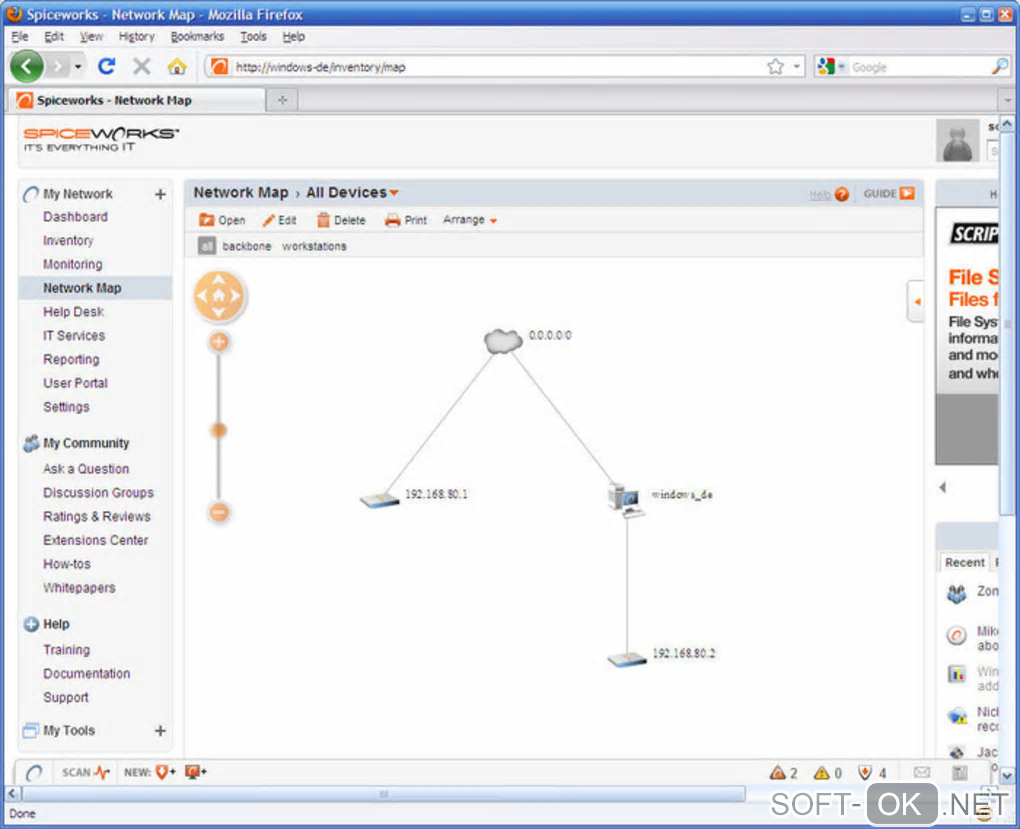Viewport: 1020px width, 829px height.
Task: Click the page scroll down arrow
Action: [1007, 776]
